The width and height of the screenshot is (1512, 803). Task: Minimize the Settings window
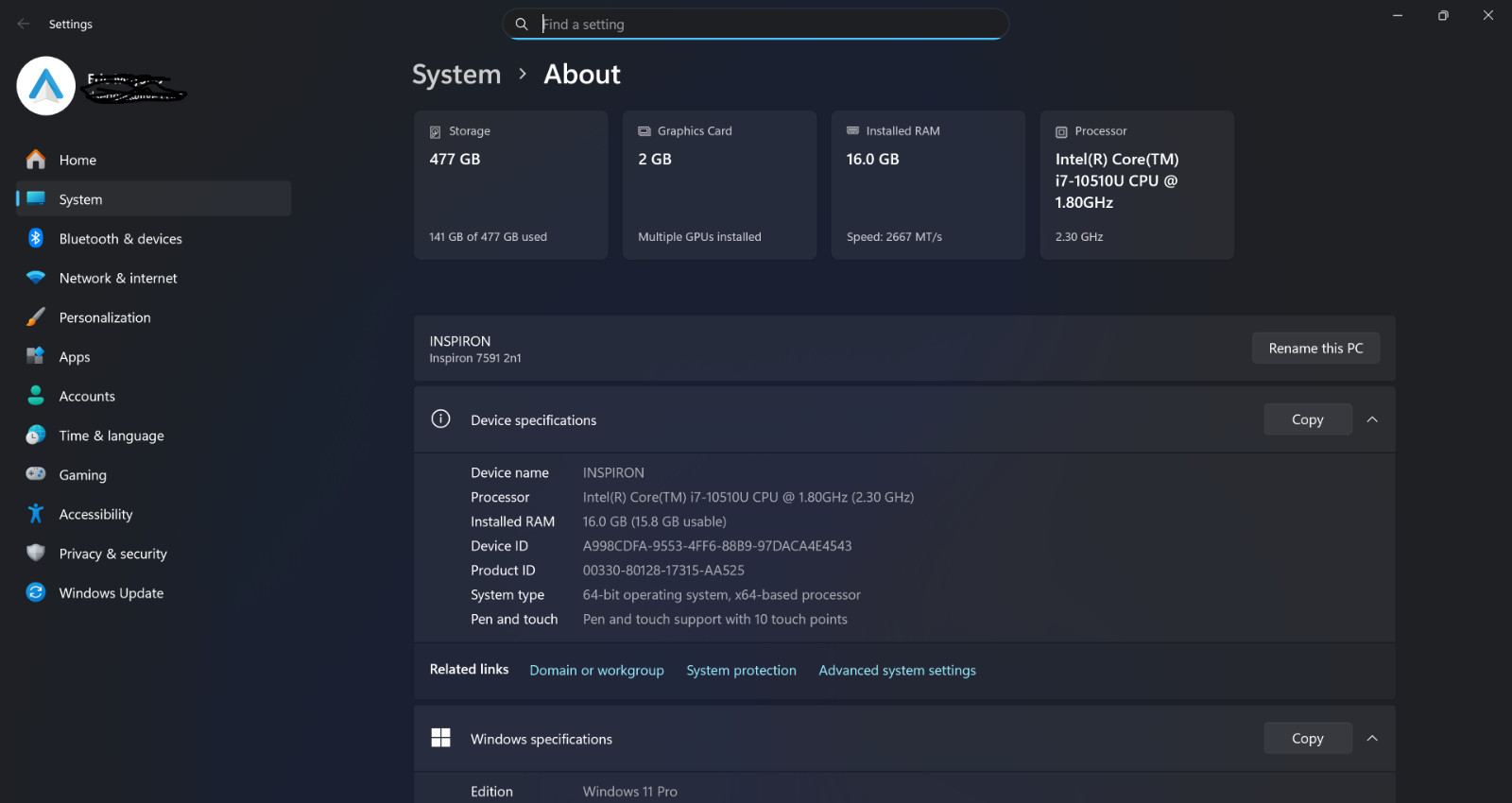click(1397, 15)
